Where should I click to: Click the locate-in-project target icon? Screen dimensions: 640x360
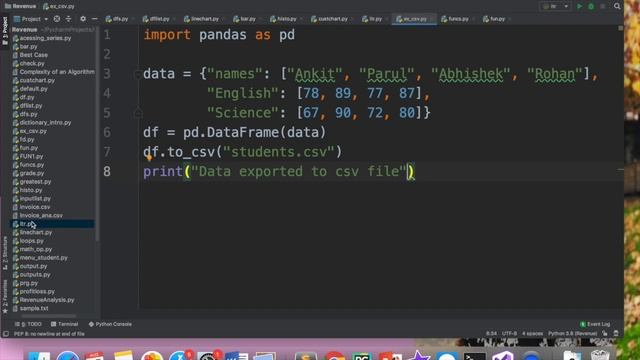click(57, 19)
